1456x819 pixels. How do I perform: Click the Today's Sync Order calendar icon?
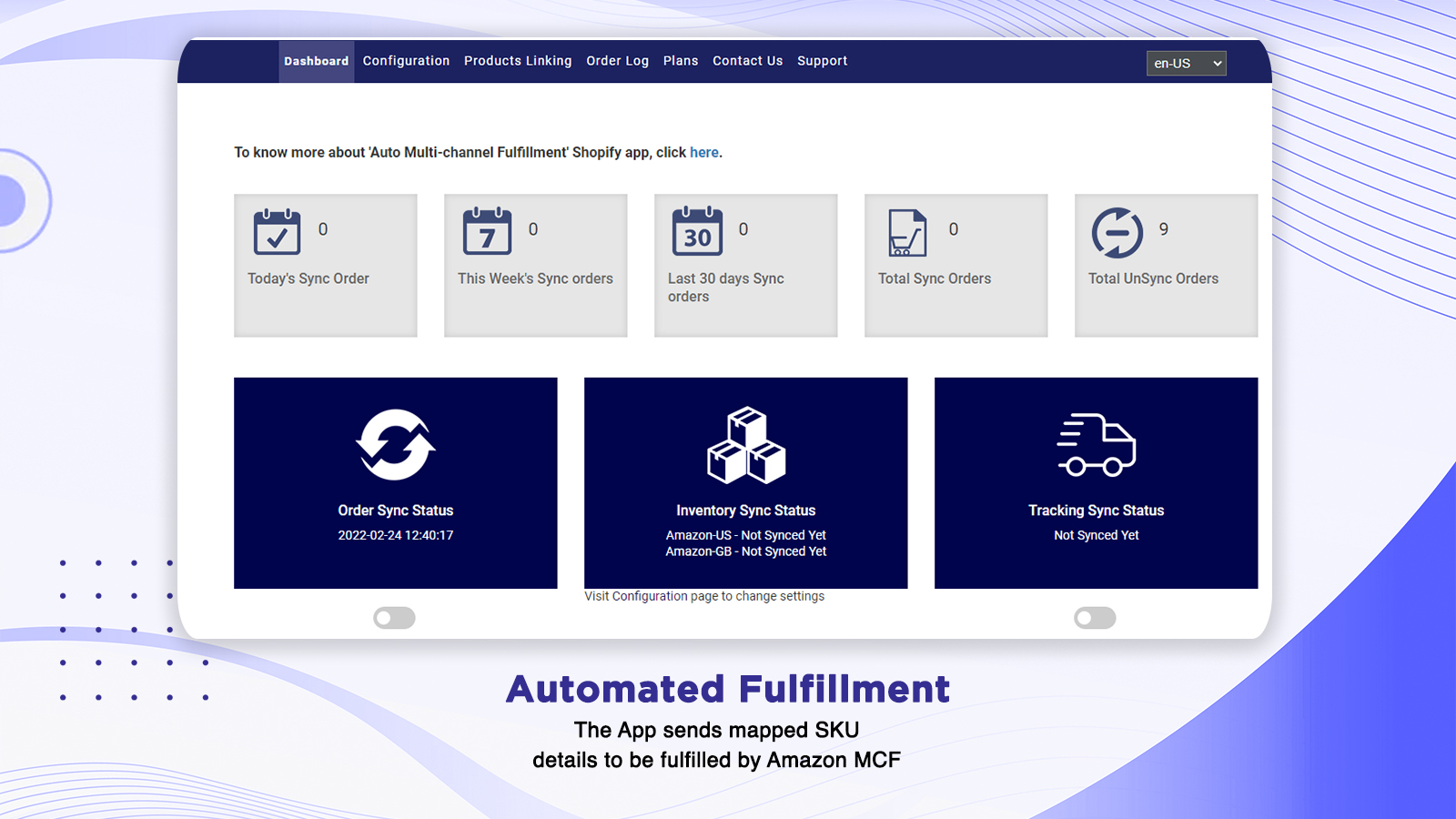point(277,233)
